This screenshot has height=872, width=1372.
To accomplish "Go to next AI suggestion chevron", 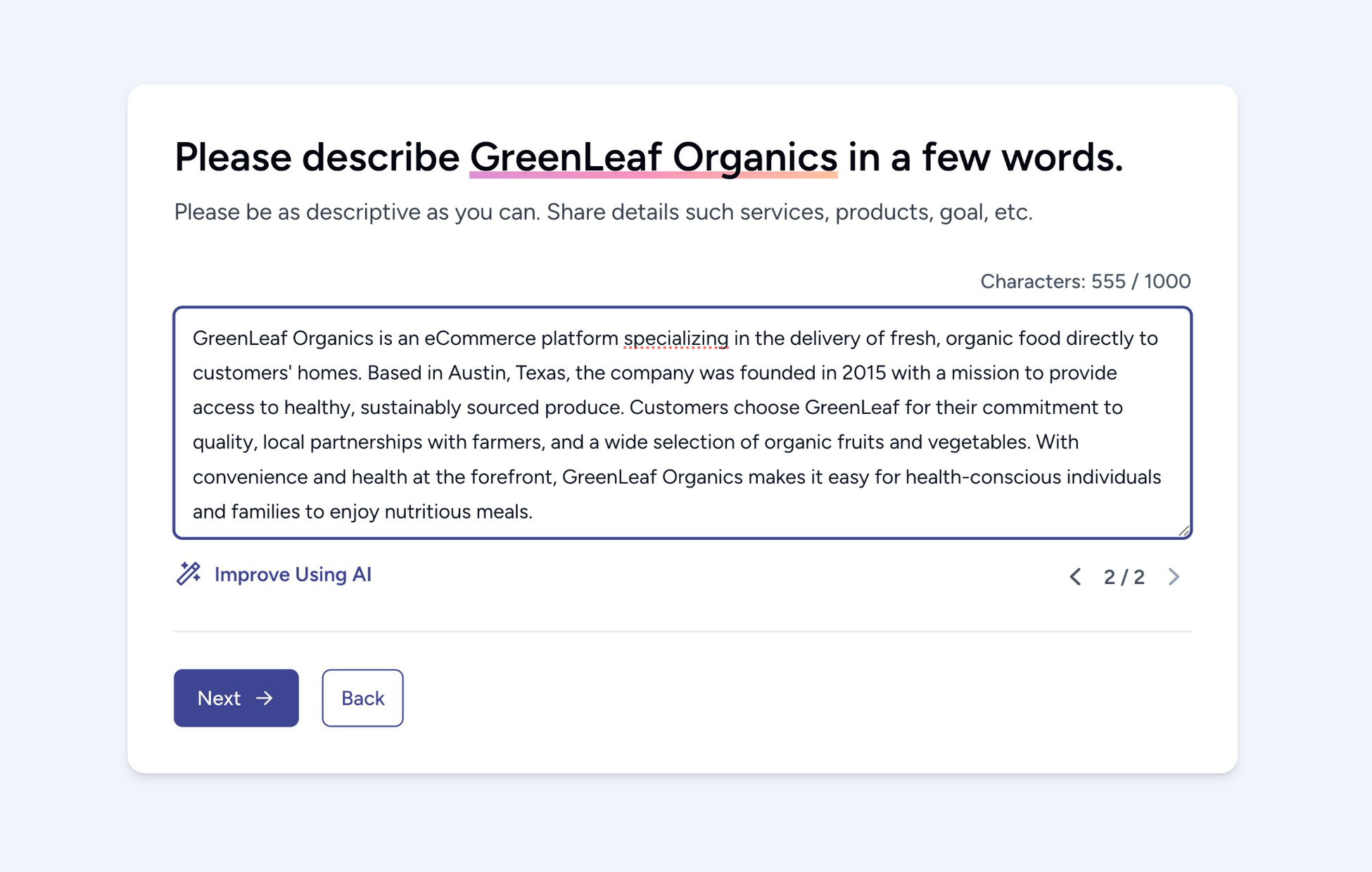I will [x=1174, y=576].
